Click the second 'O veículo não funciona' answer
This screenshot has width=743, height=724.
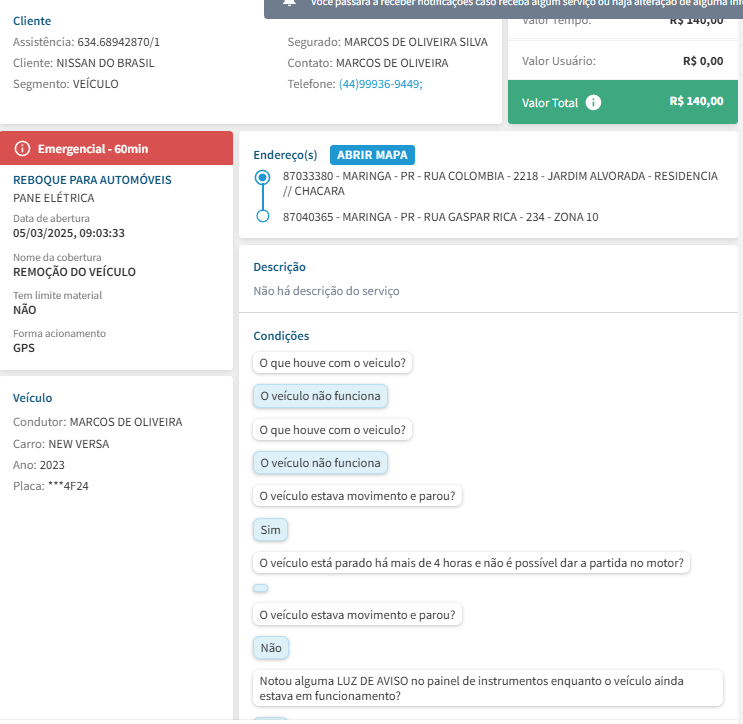point(320,463)
